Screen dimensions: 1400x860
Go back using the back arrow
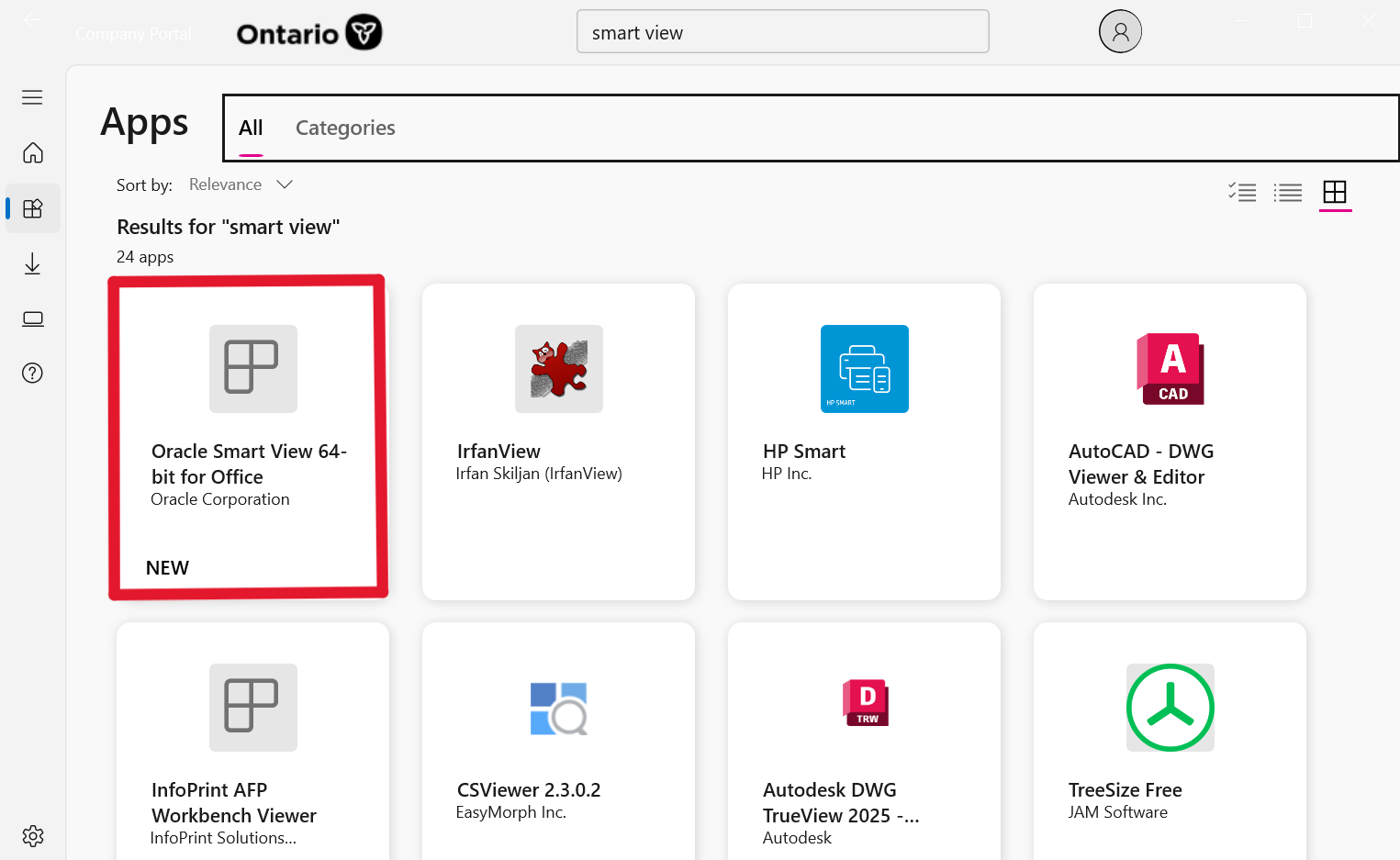click(x=32, y=19)
